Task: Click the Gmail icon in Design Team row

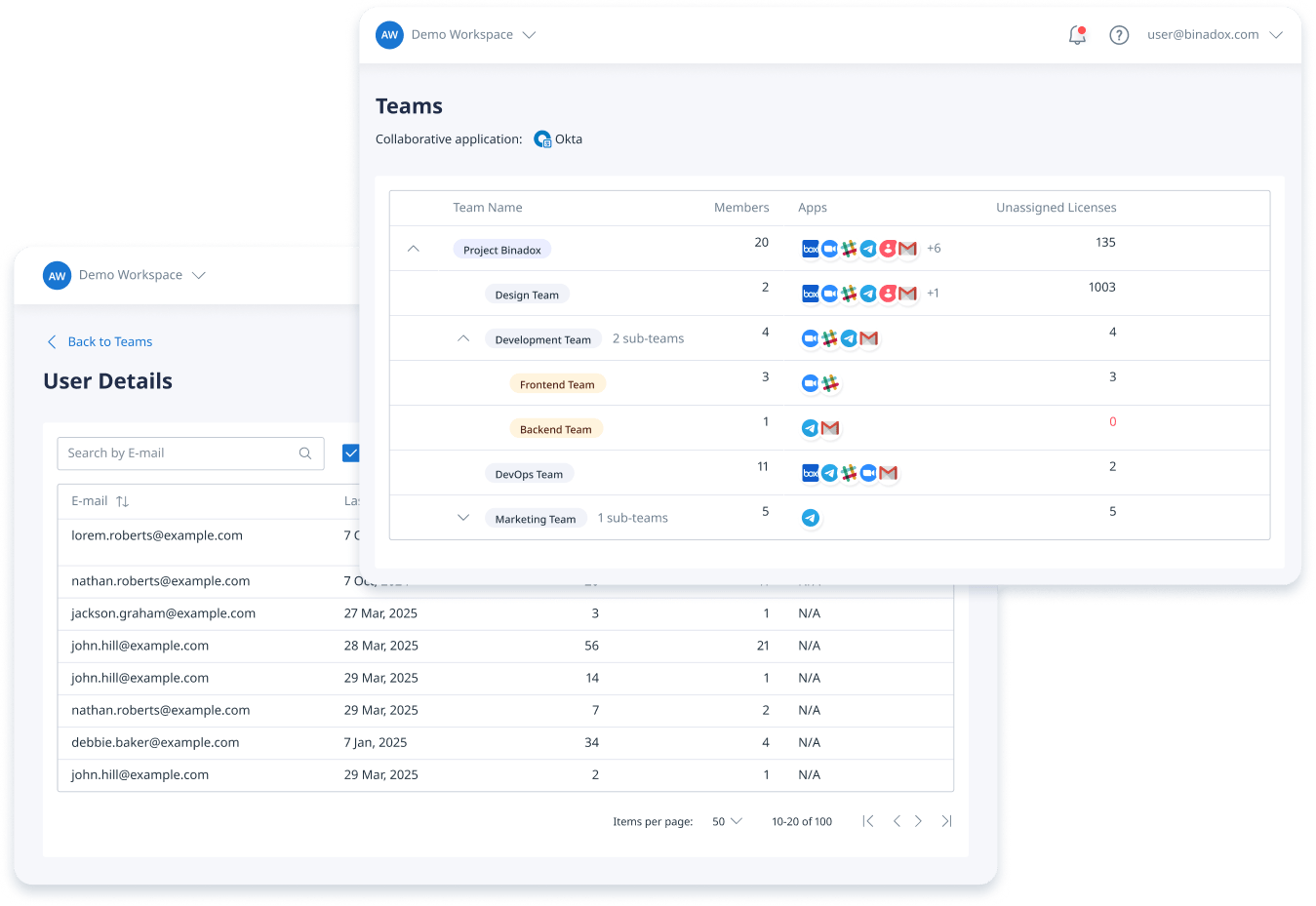Action: pyautogui.click(x=907, y=294)
